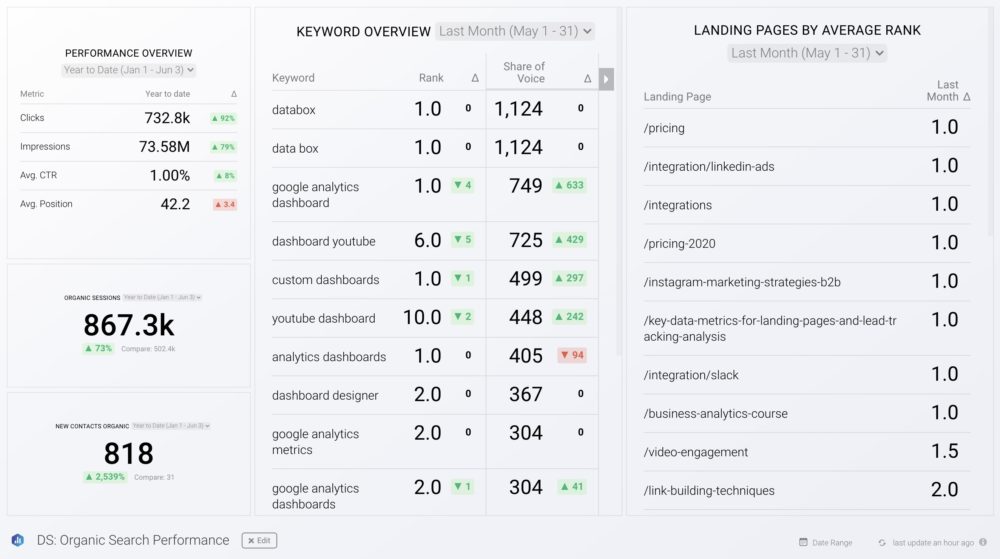1000x559 pixels.
Task: Click the Rank column header in keyword table
Action: (431, 78)
